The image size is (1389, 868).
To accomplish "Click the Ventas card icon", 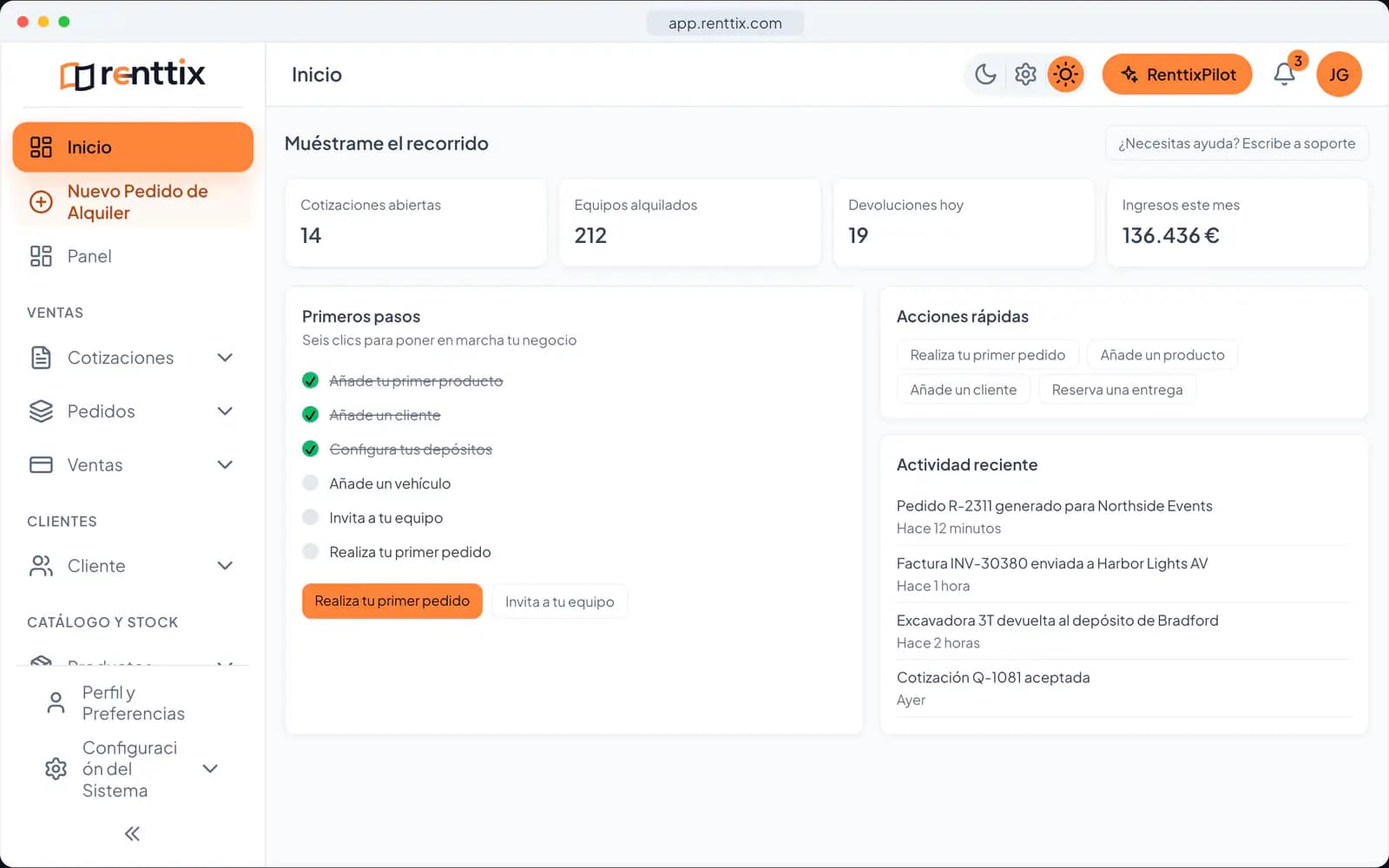I will point(41,464).
